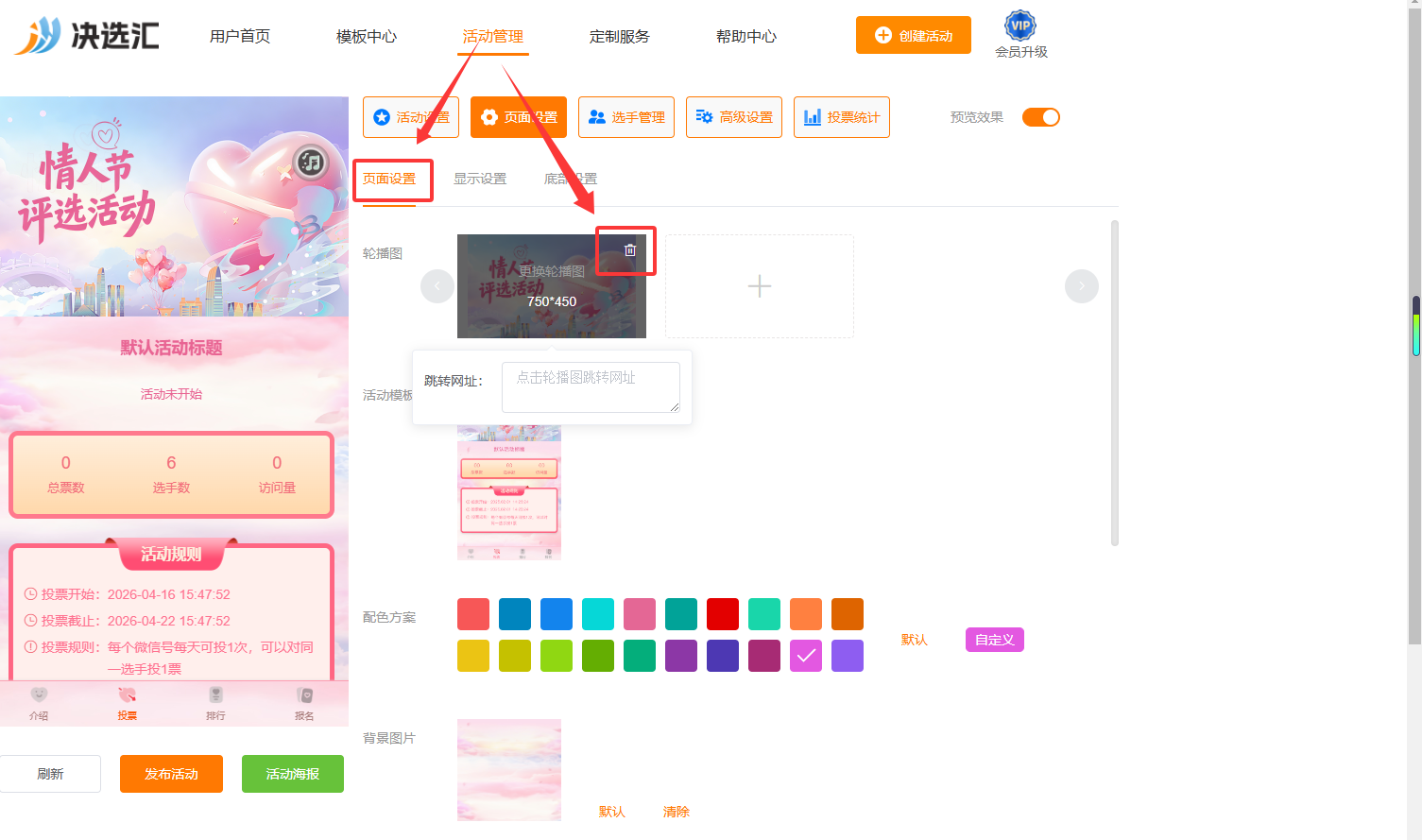Click the 活动模板 thumbnail
Screen dimensions: 1422x840
509,492
